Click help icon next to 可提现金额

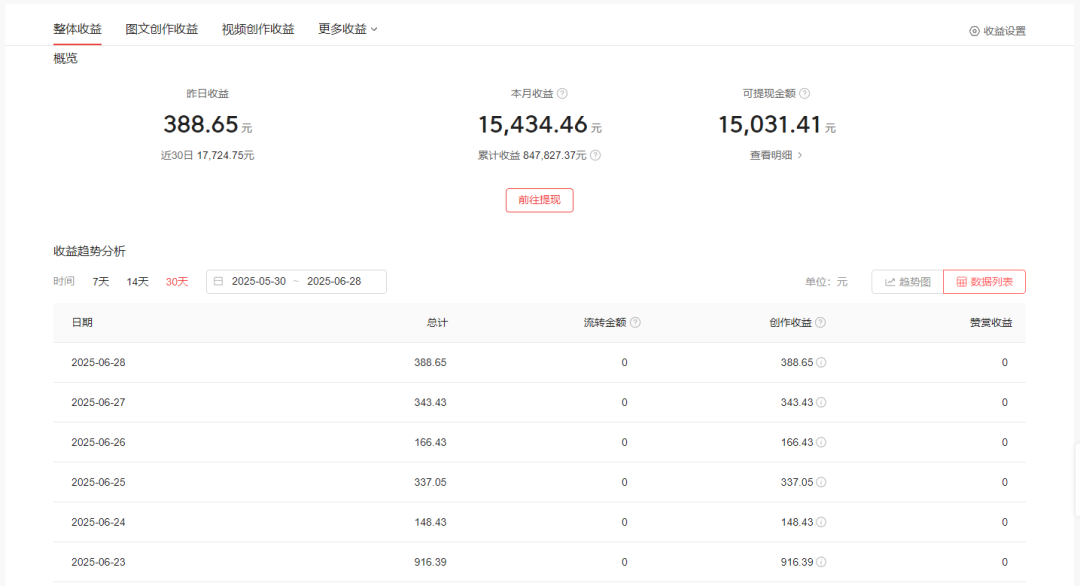pos(804,94)
